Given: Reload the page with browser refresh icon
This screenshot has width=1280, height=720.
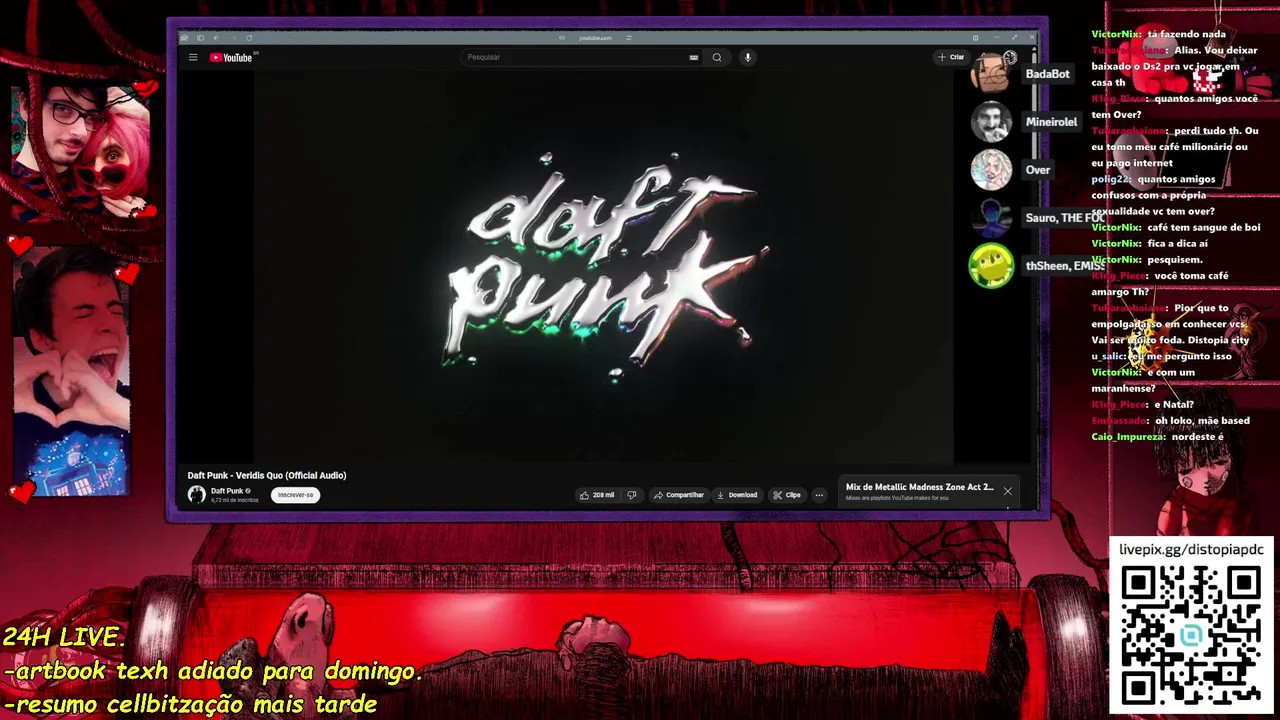Looking at the screenshot, I should click(249, 38).
